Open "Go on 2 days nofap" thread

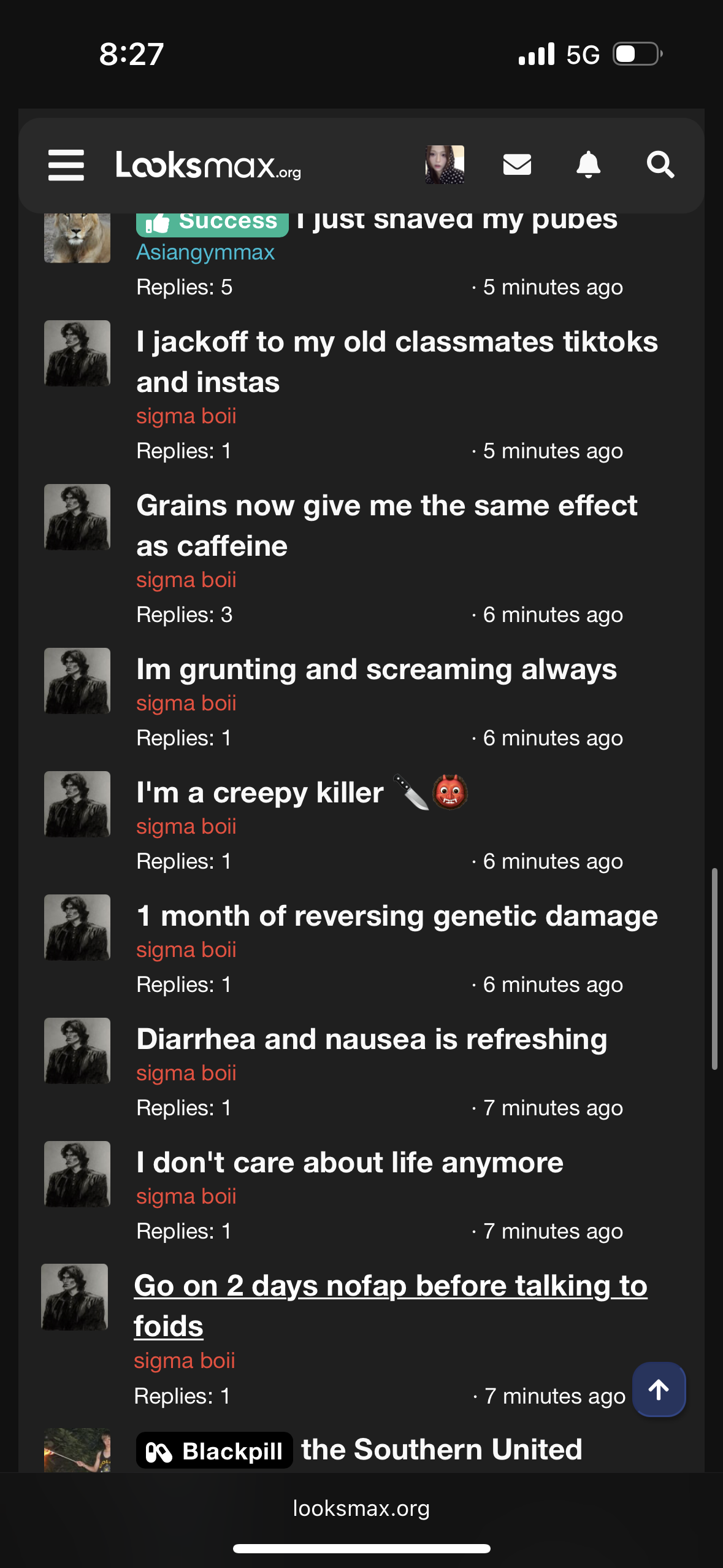click(x=391, y=1305)
